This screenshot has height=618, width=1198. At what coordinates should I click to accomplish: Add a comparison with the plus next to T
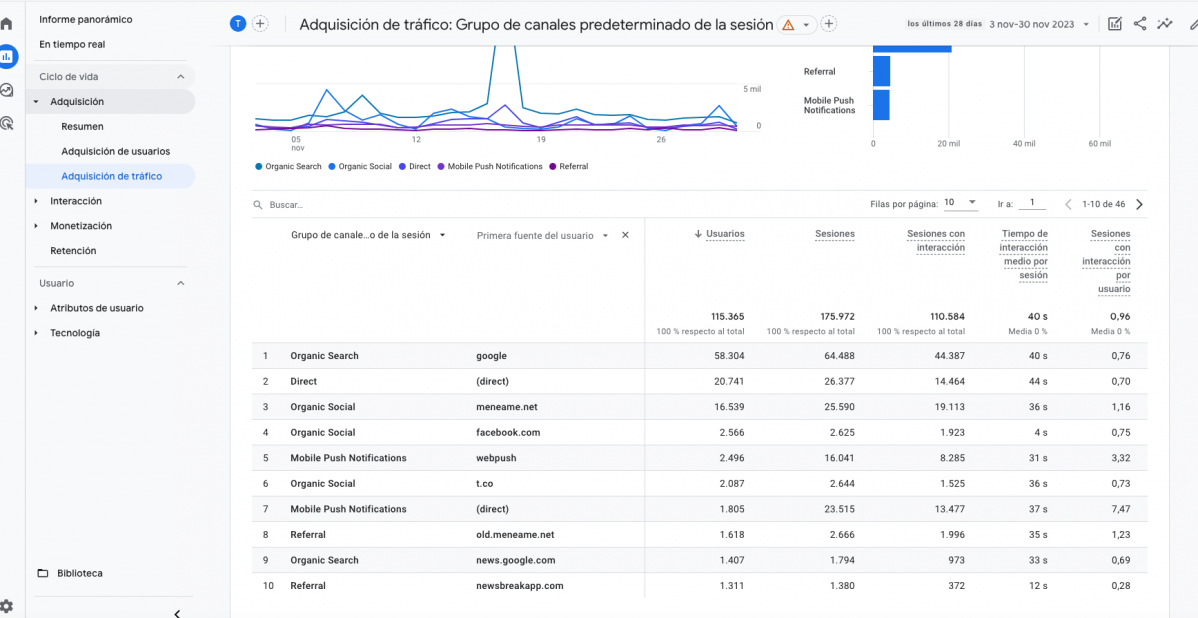tap(261, 24)
